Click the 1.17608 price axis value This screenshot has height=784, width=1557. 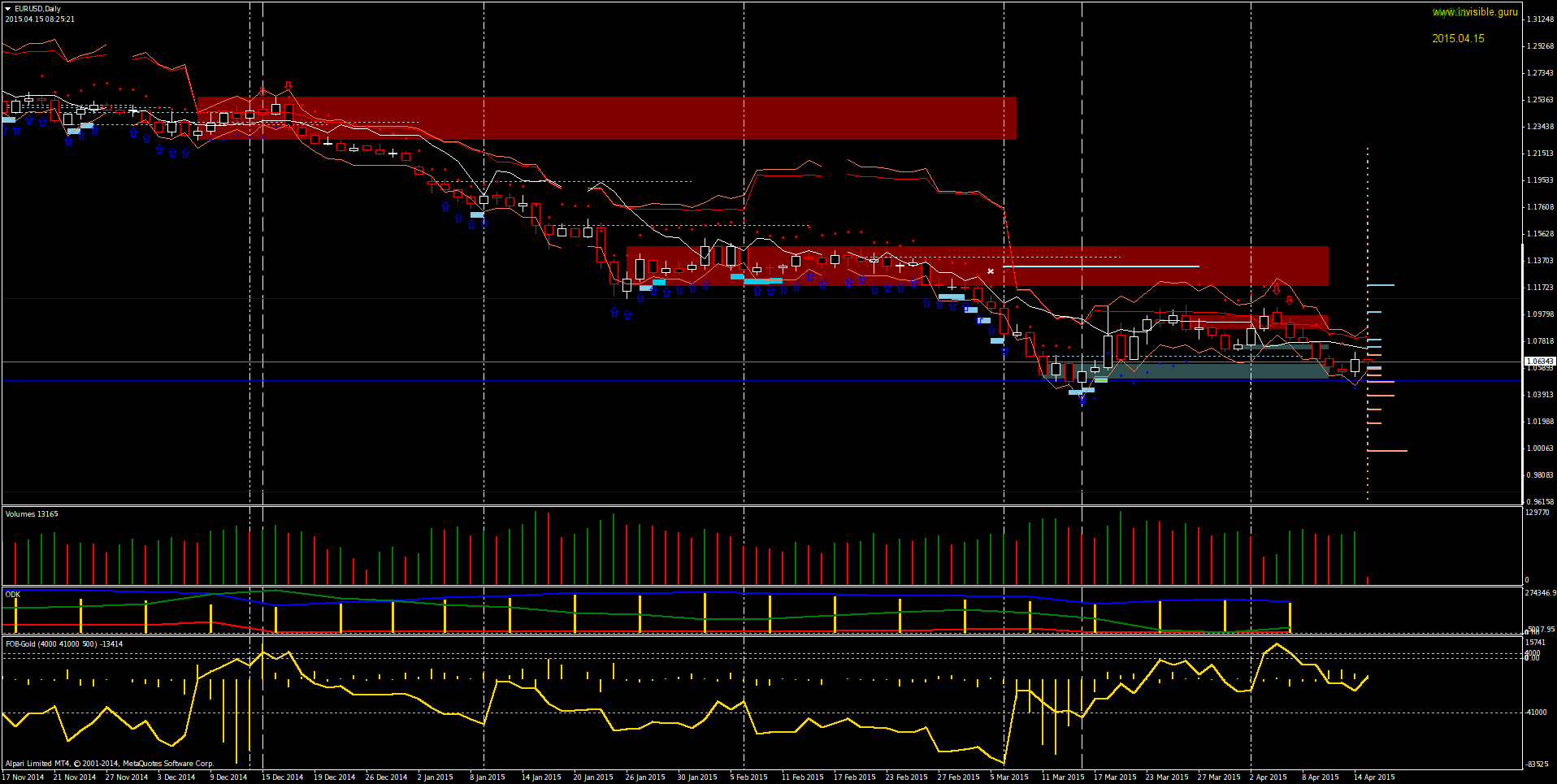[1541, 206]
